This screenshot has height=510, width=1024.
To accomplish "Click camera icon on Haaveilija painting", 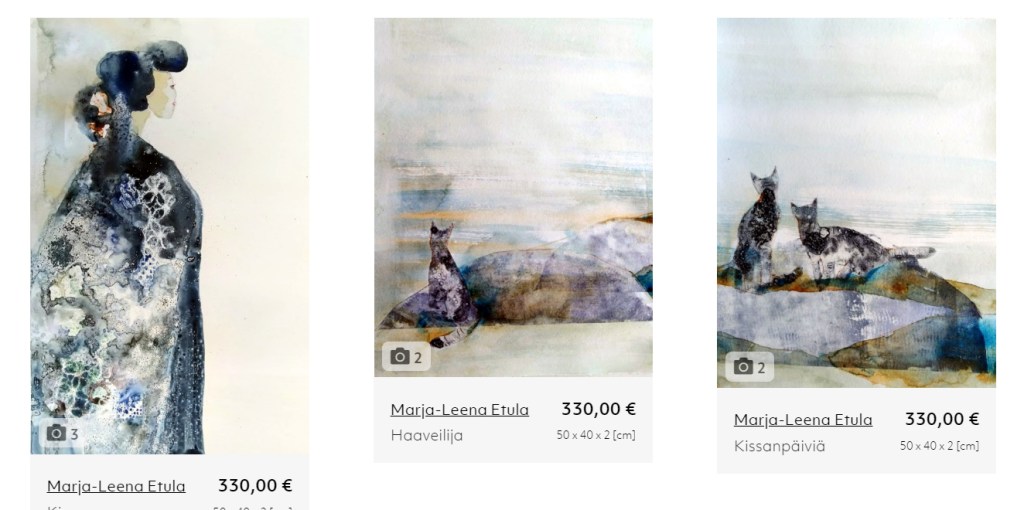I will (x=406, y=357).
